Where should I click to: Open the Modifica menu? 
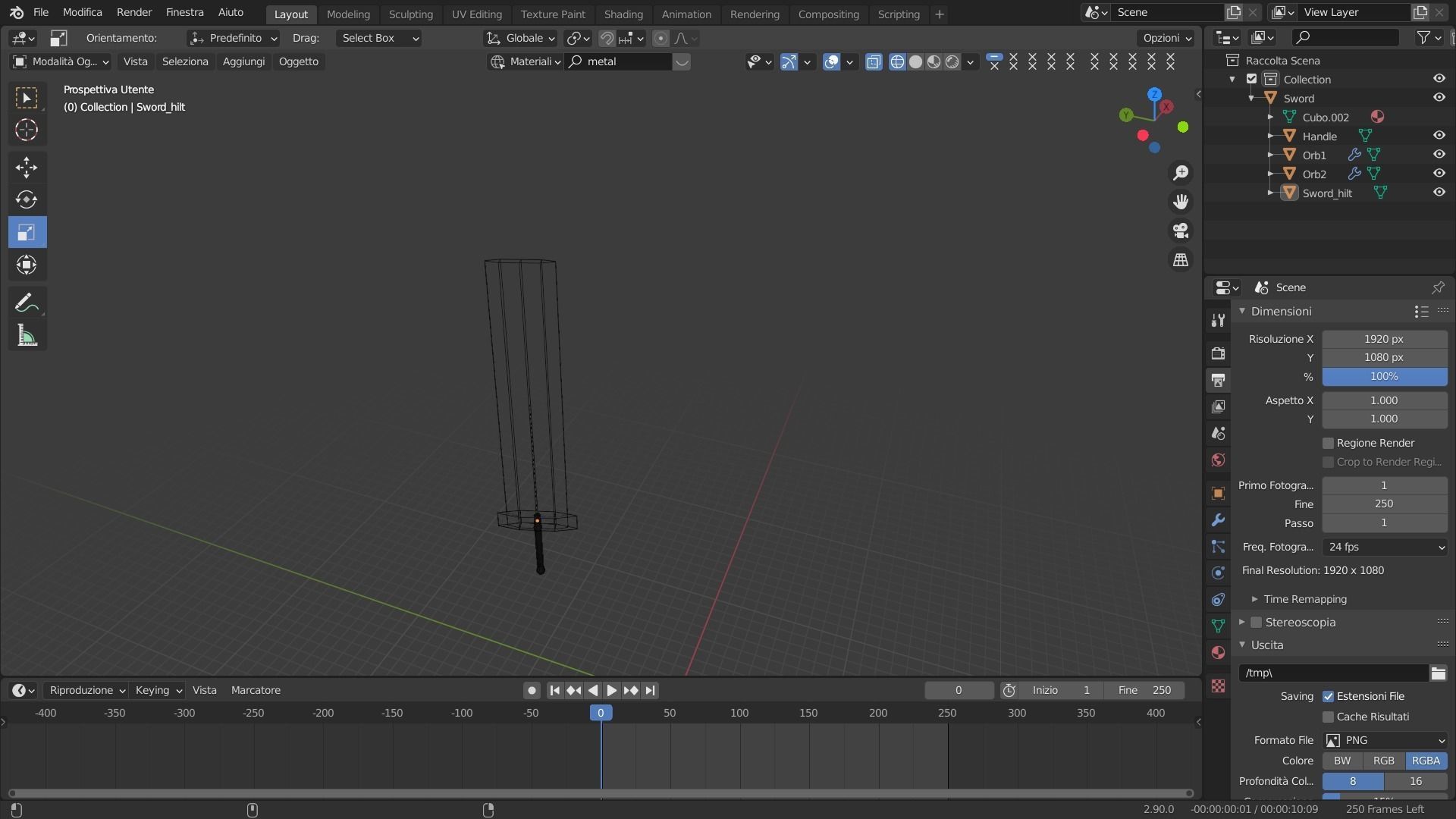[x=82, y=12]
